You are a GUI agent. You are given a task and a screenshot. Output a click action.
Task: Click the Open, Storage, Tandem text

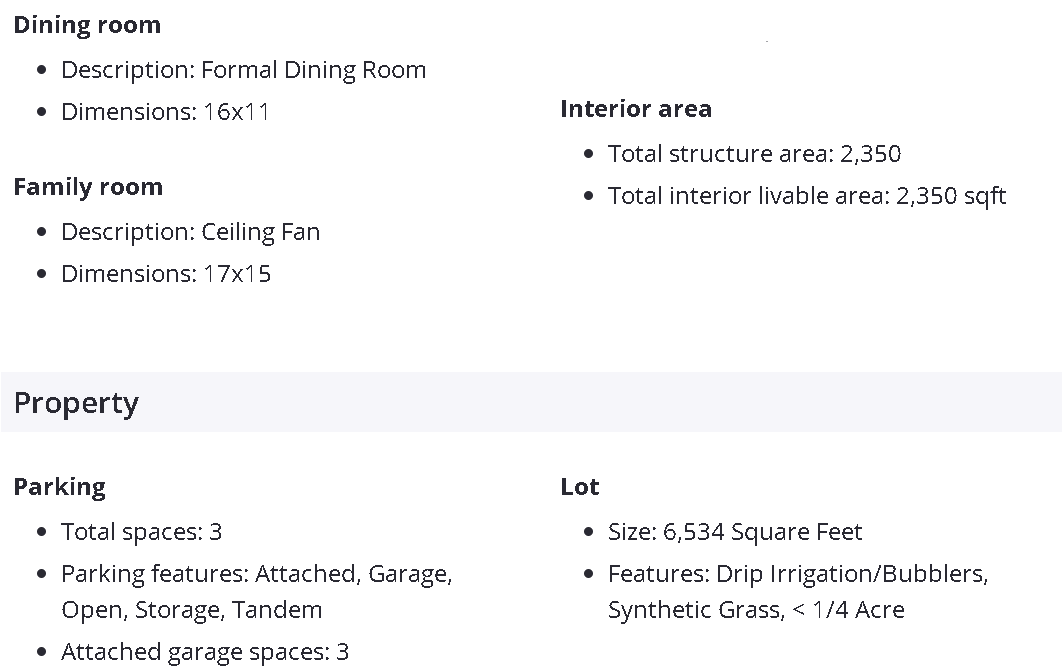point(191,610)
